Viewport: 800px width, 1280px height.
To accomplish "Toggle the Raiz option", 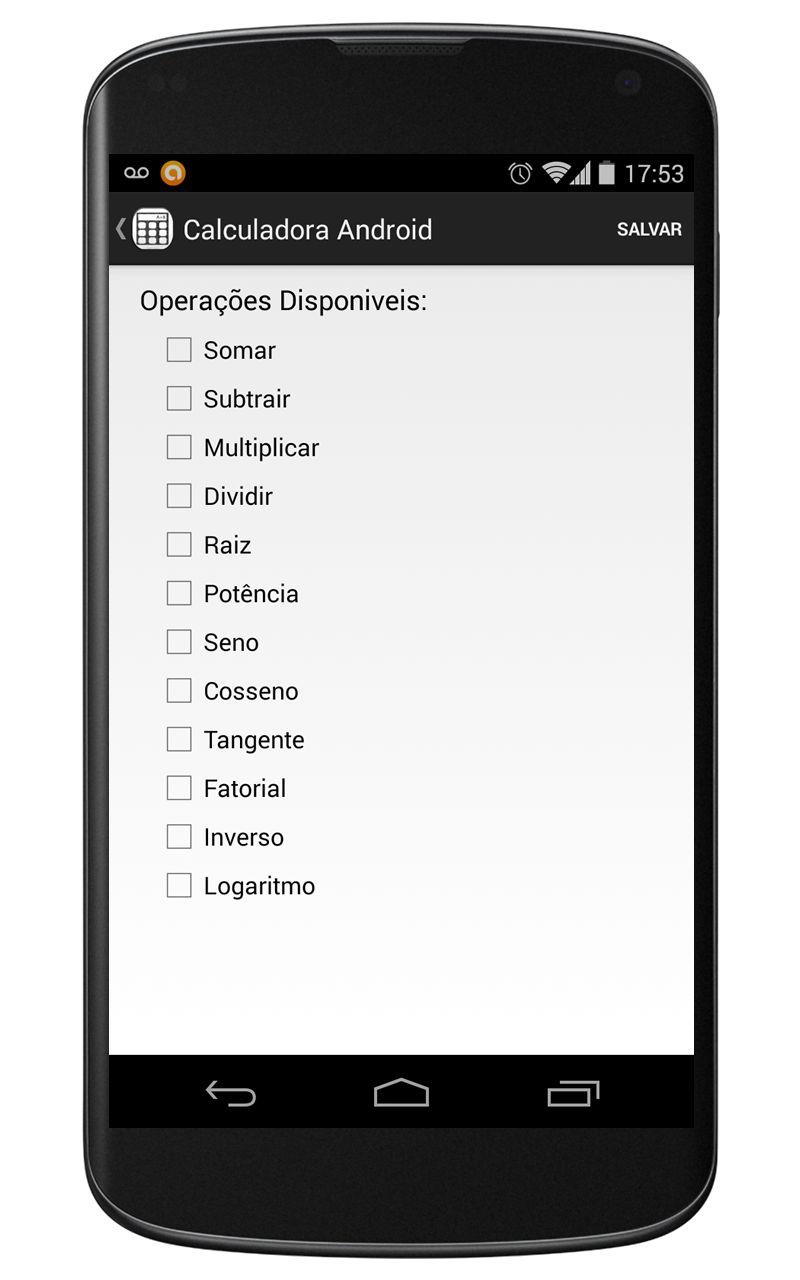I will point(178,544).
